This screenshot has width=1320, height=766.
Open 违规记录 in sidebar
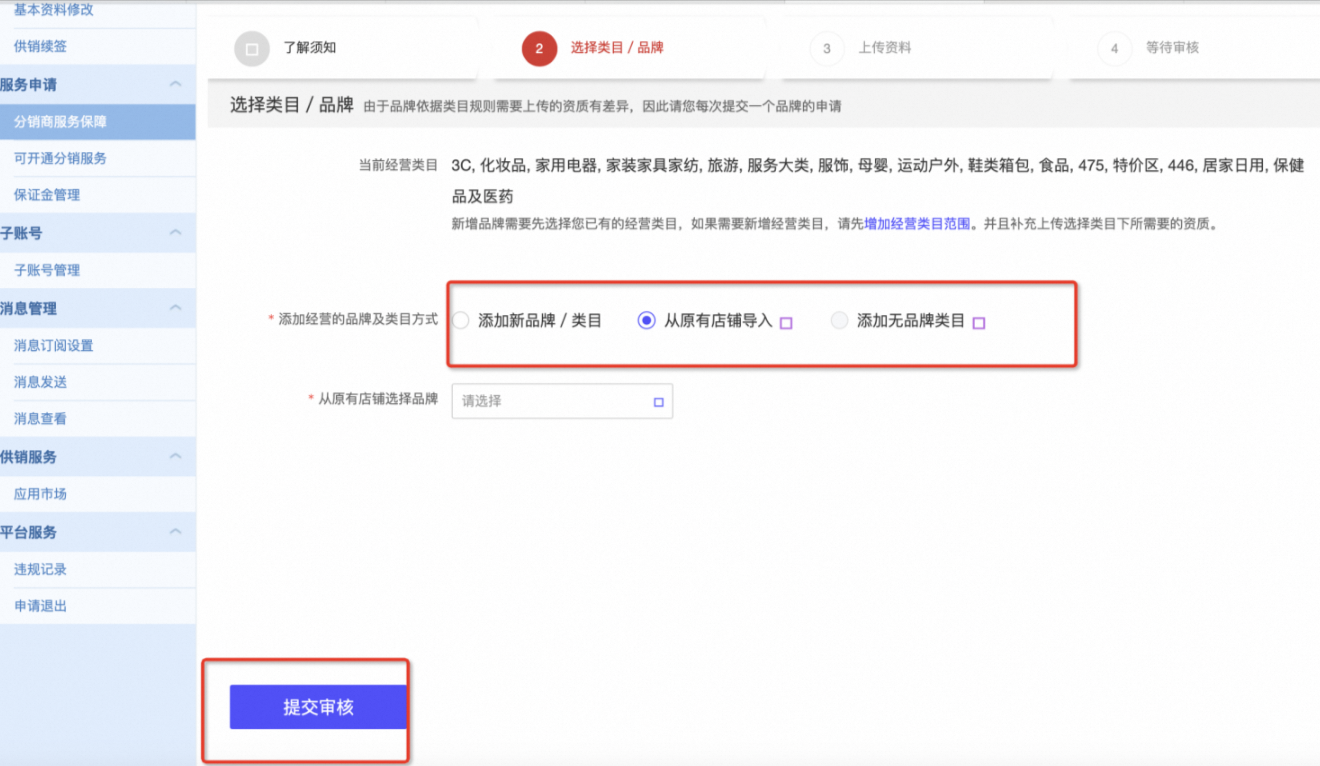[41, 569]
